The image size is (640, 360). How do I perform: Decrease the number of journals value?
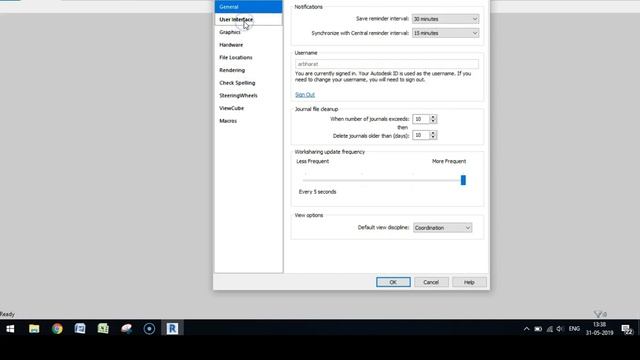click(433, 122)
